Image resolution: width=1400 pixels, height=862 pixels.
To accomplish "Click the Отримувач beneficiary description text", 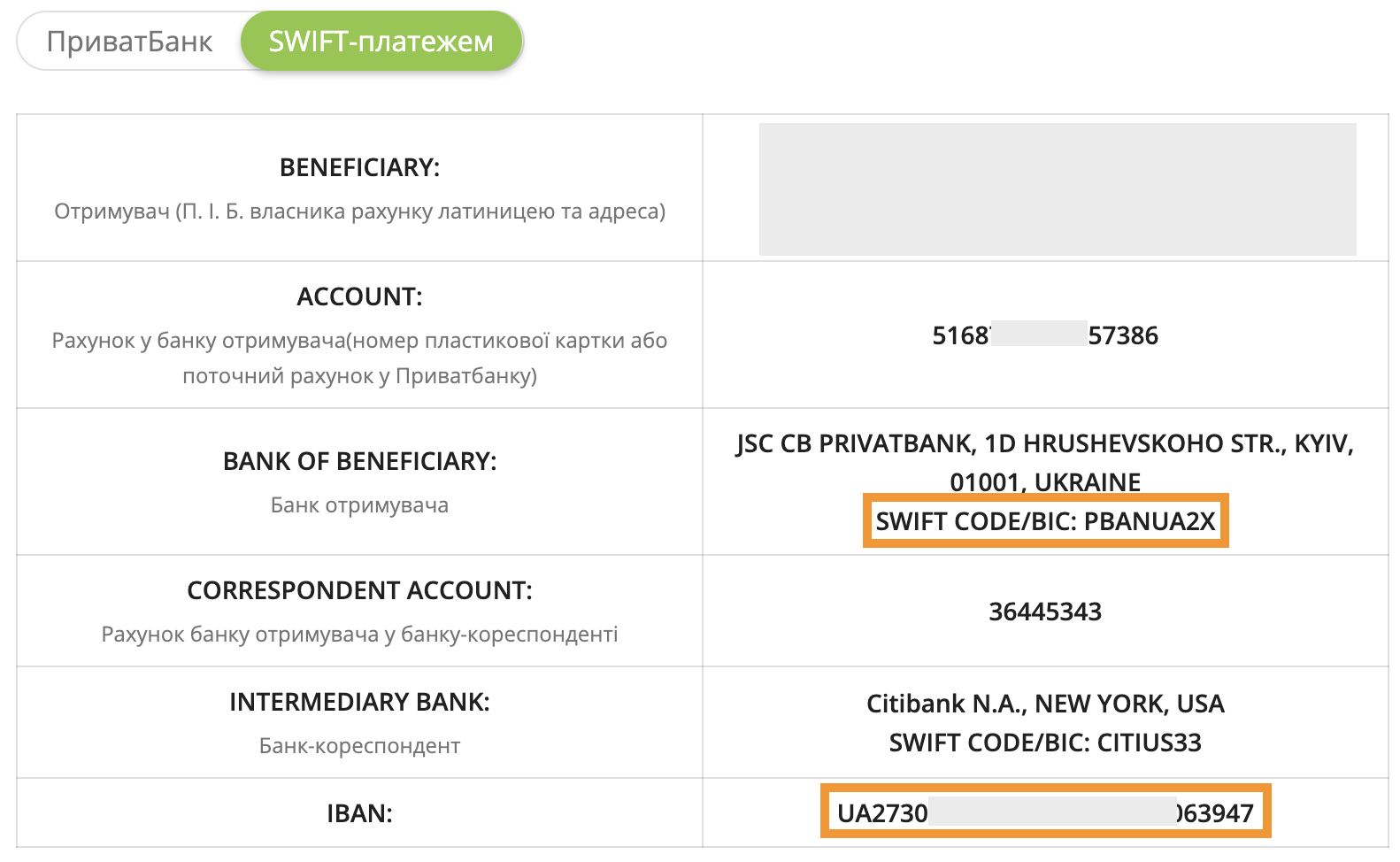I will (x=359, y=212).
